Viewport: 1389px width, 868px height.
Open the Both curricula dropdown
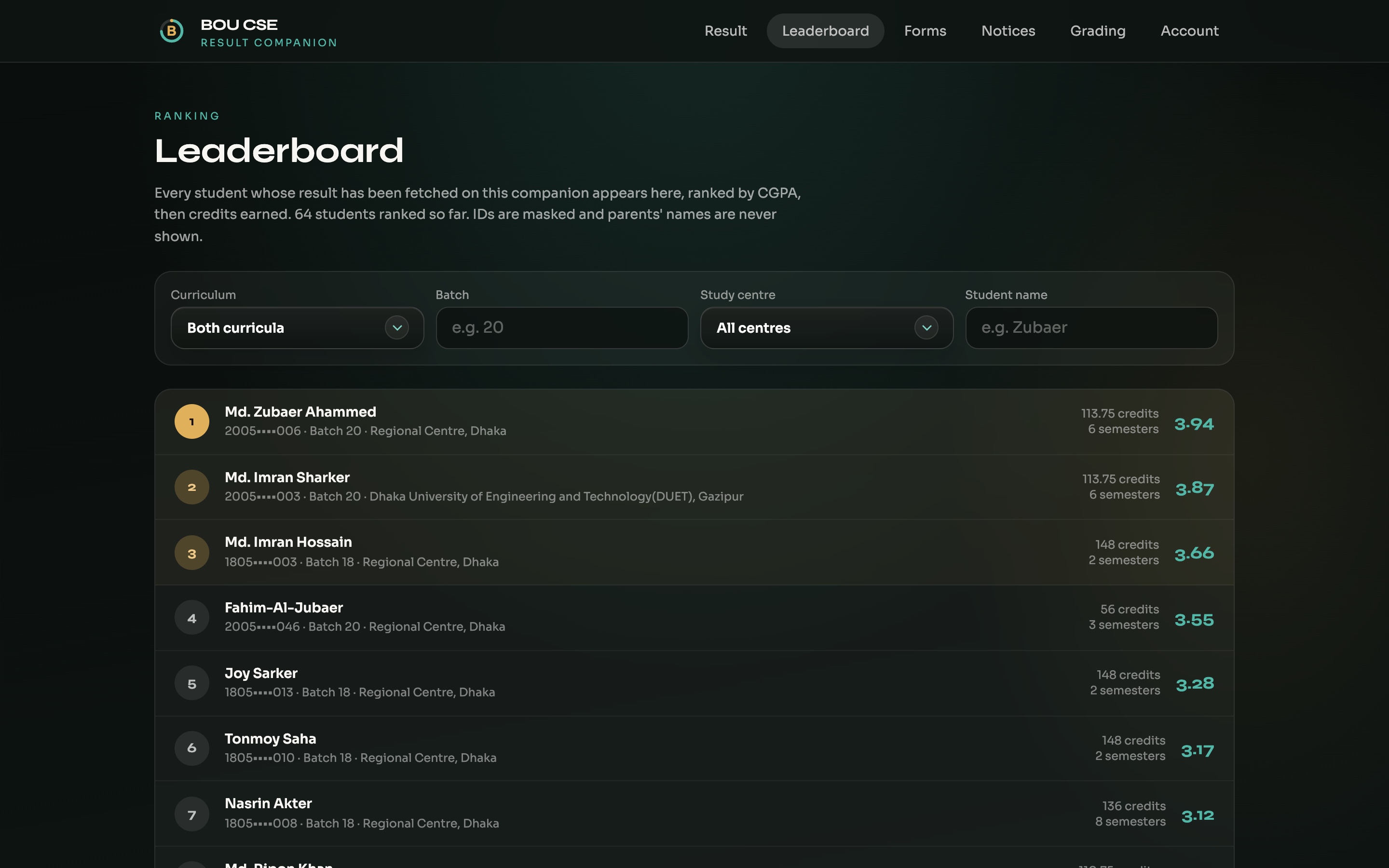tap(297, 328)
